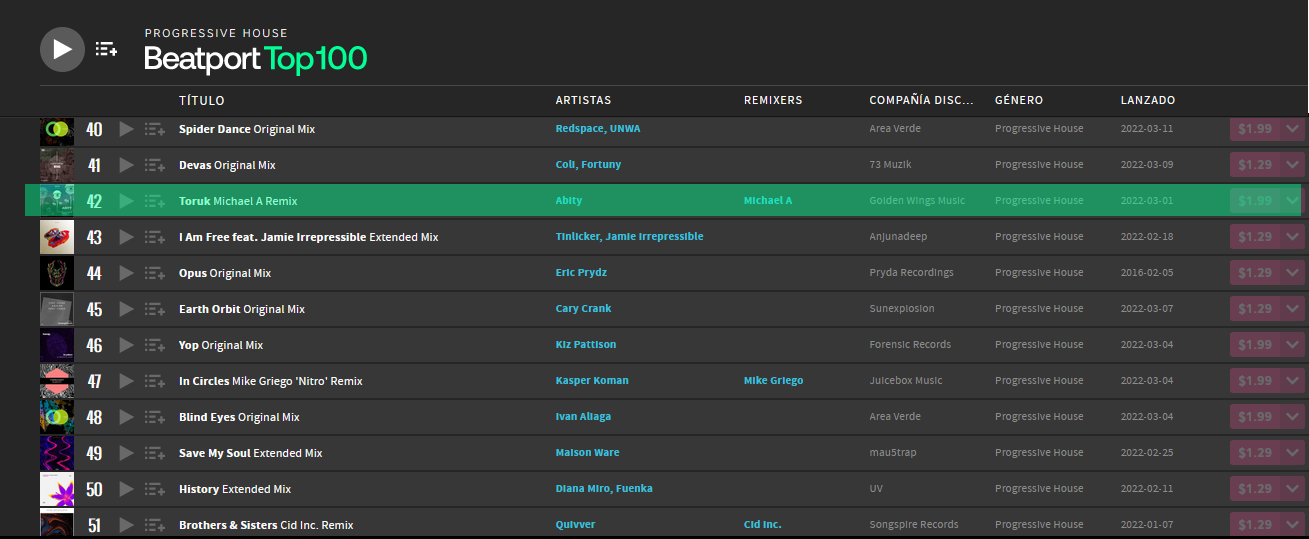Image resolution: width=1309 pixels, height=539 pixels.
Task: Buy Save My Soul for $1.29
Action: [1255, 453]
